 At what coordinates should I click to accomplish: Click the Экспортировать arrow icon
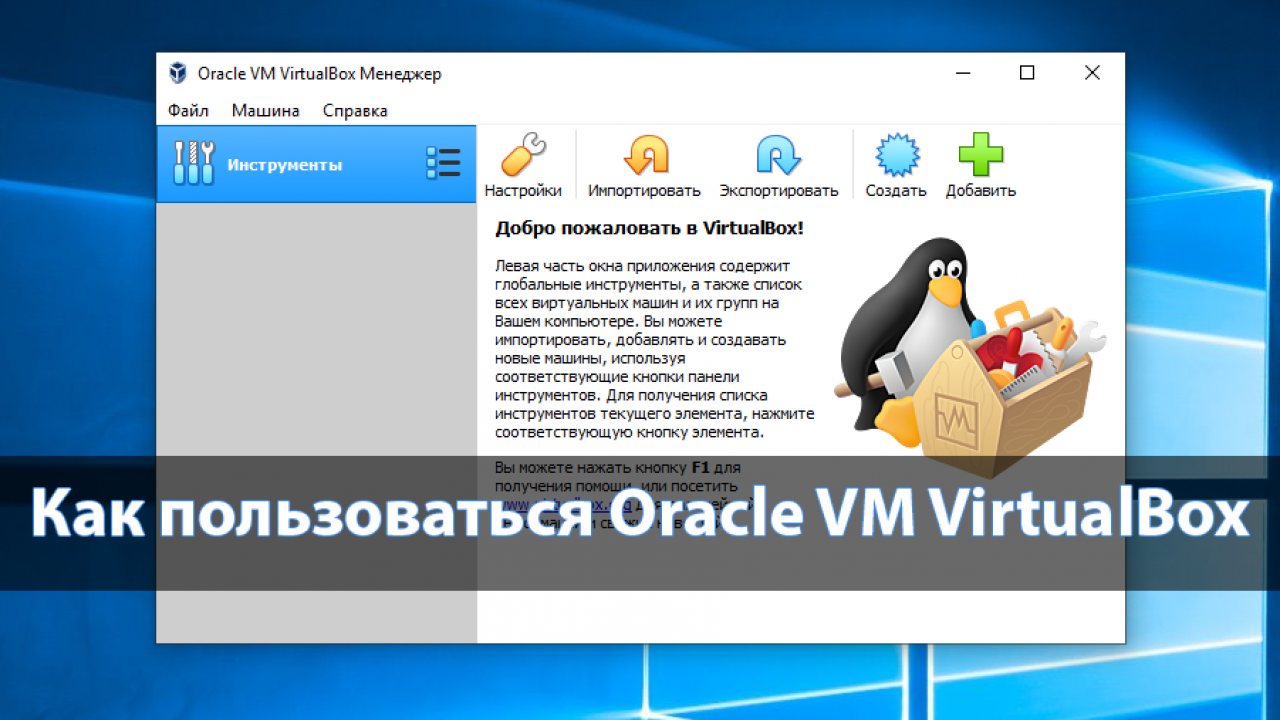click(779, 156)
